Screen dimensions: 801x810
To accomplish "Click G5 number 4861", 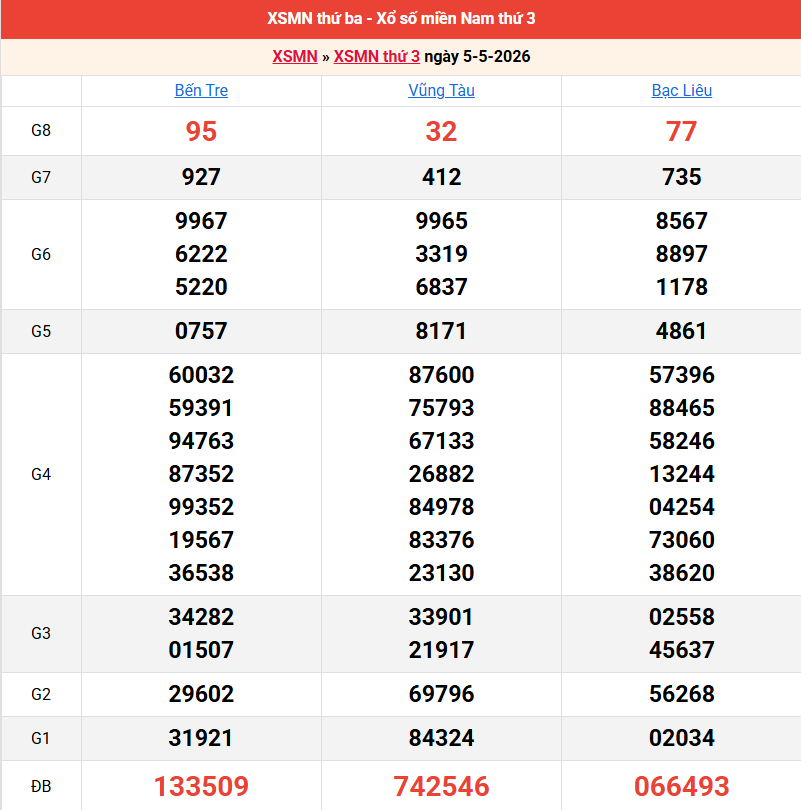I will [x=682, y=331].
